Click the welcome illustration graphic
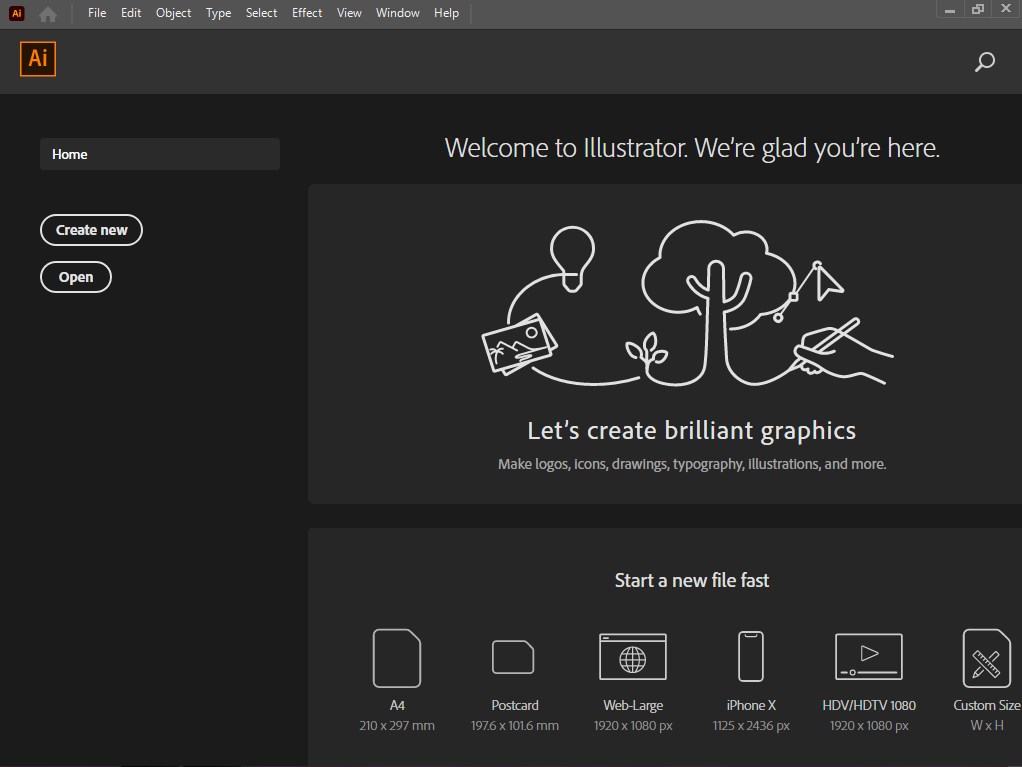Image resolution: width=1022 pixels, height=767 pixels. [x=687, y=303]
